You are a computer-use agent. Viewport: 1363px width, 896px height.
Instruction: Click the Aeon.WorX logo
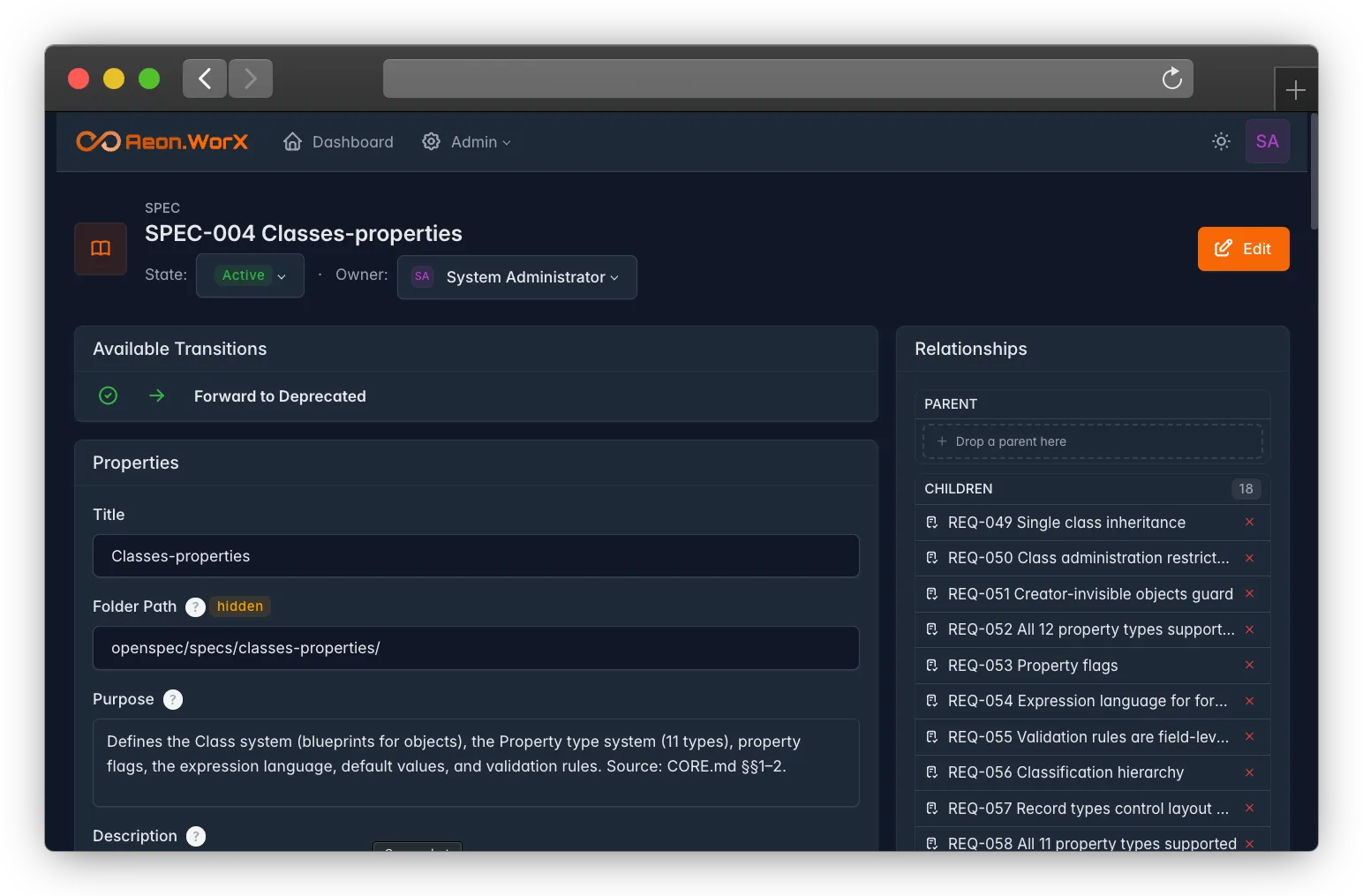pos(162,141)
